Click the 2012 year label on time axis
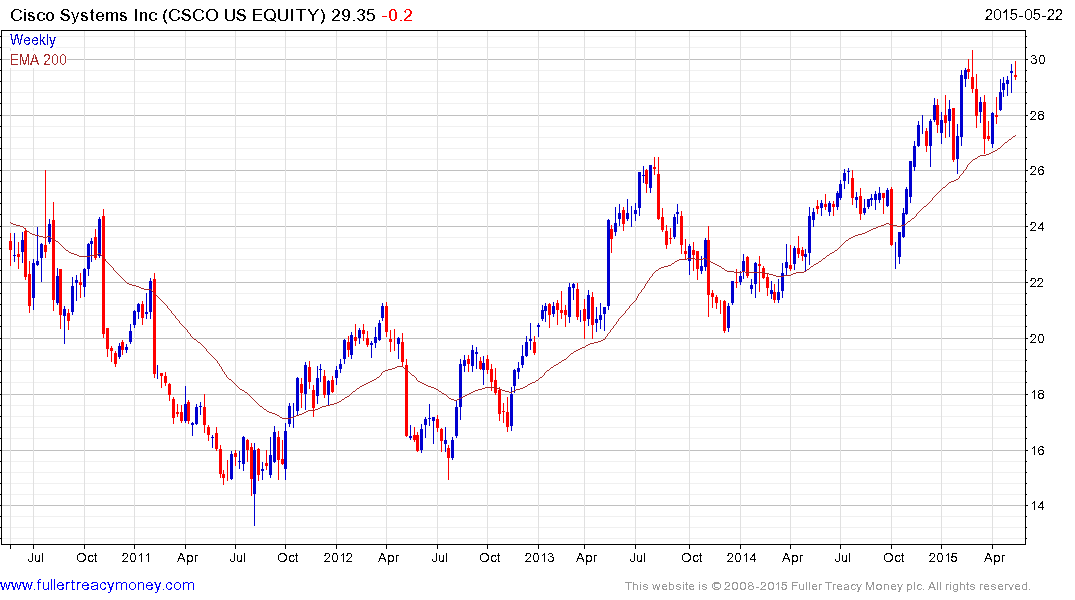The width and height of the screenshot is (1075, 600). [x=338, y=557]
